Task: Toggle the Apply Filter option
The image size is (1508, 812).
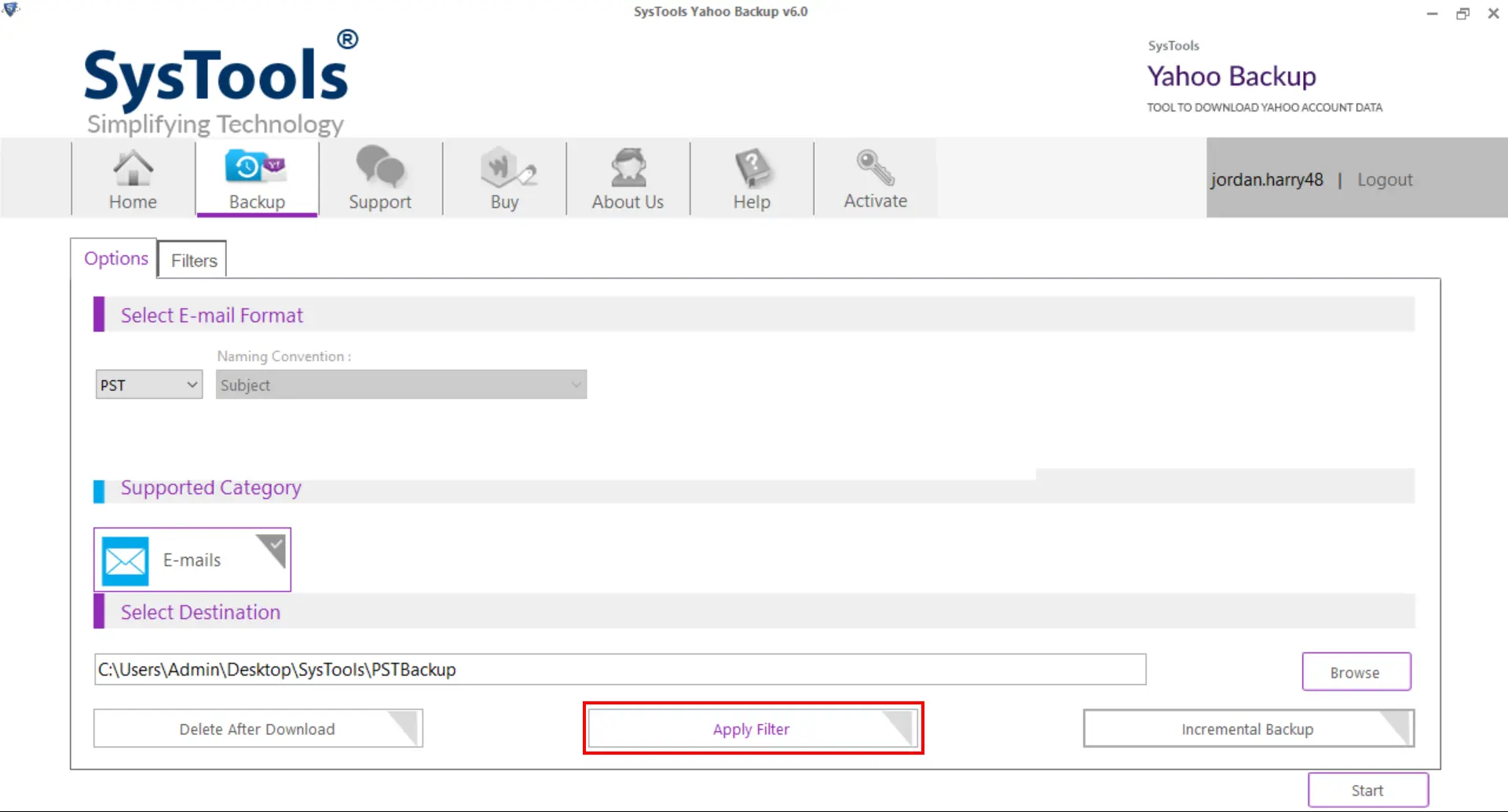Action: [x=752, y=729]
